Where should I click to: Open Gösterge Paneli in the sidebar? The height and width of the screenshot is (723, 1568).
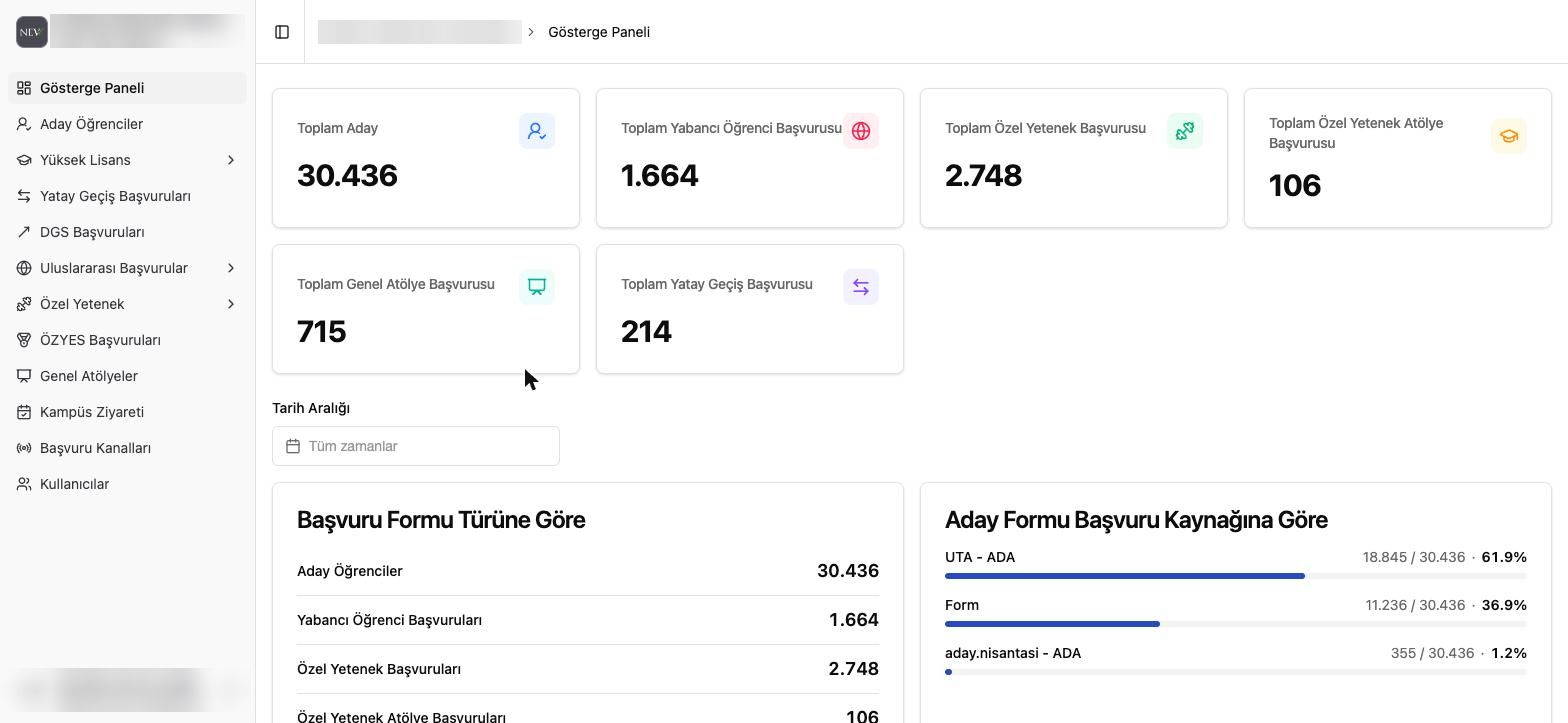coord(128,88)
